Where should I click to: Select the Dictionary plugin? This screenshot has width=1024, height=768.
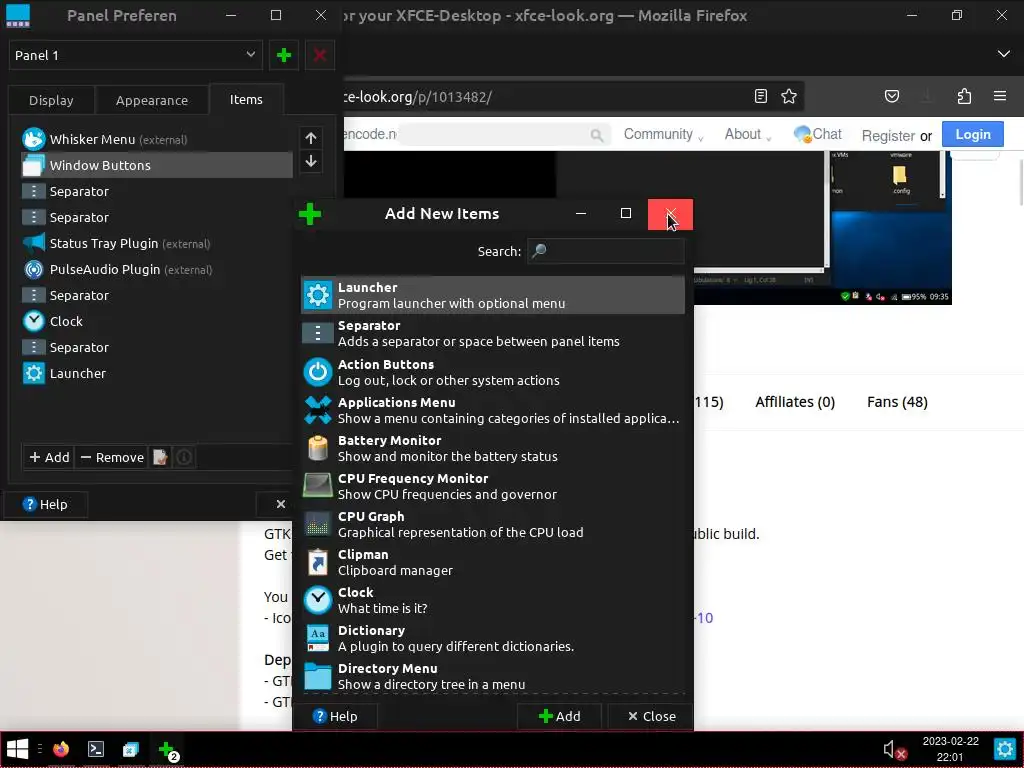(492, 638)
